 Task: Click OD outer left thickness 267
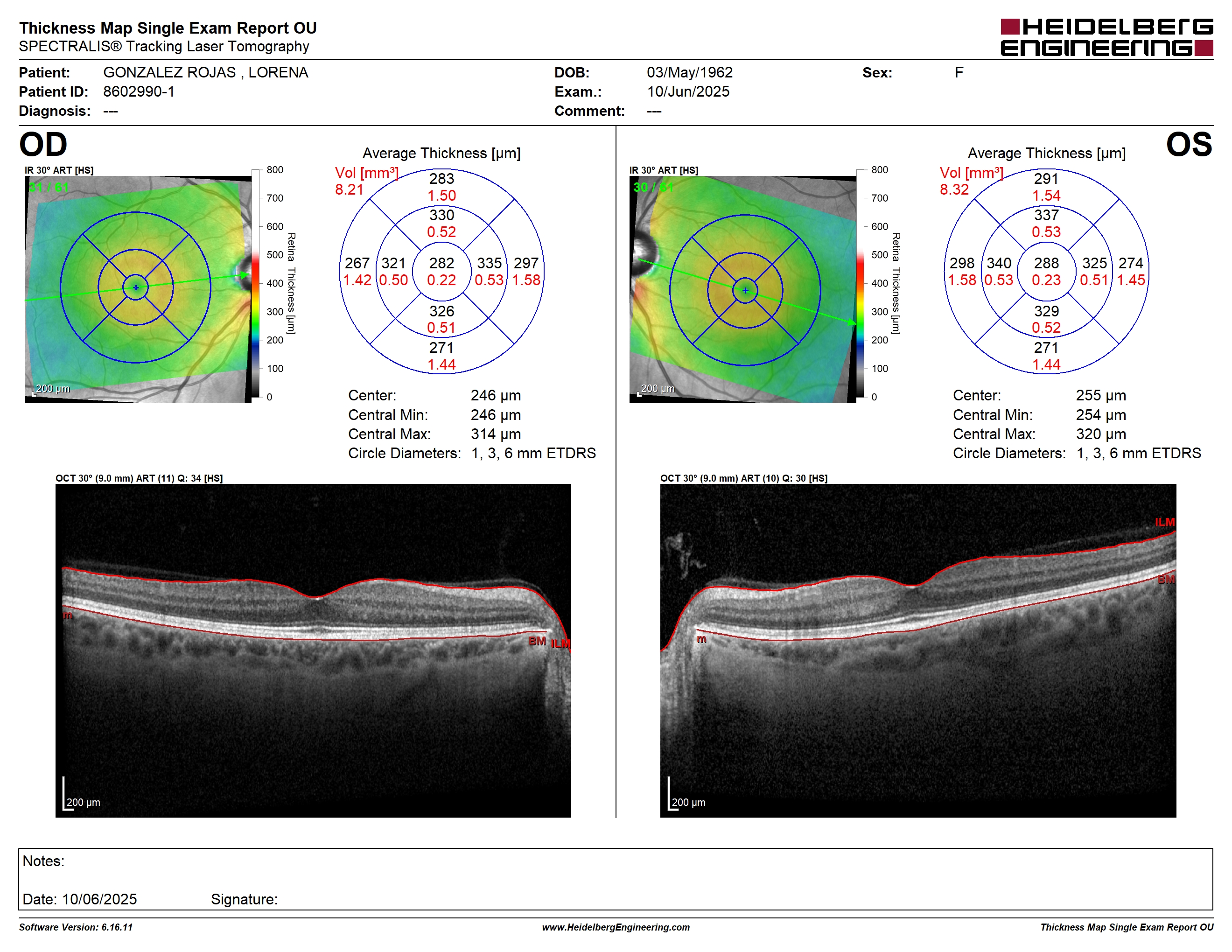[357, 263]
